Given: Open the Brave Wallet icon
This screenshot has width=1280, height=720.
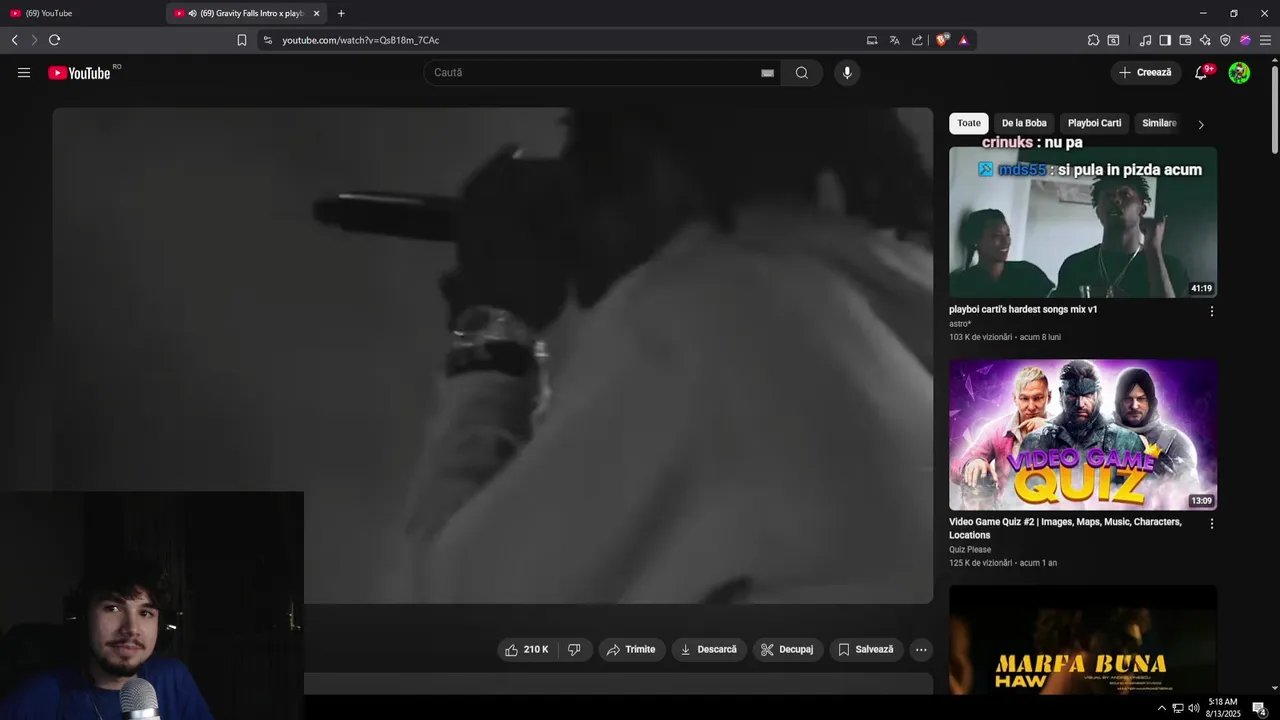Looking at the screenshot, I should 1185,40.
